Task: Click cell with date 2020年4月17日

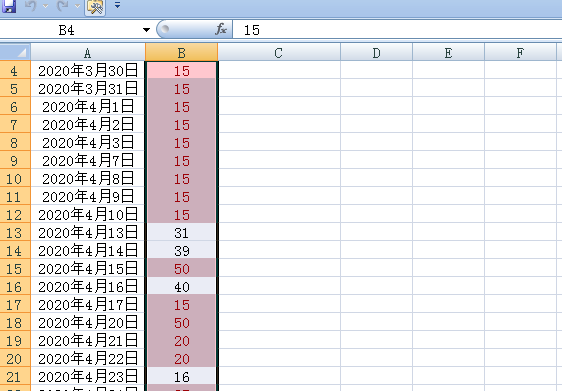Action: [x=88, y=304]
